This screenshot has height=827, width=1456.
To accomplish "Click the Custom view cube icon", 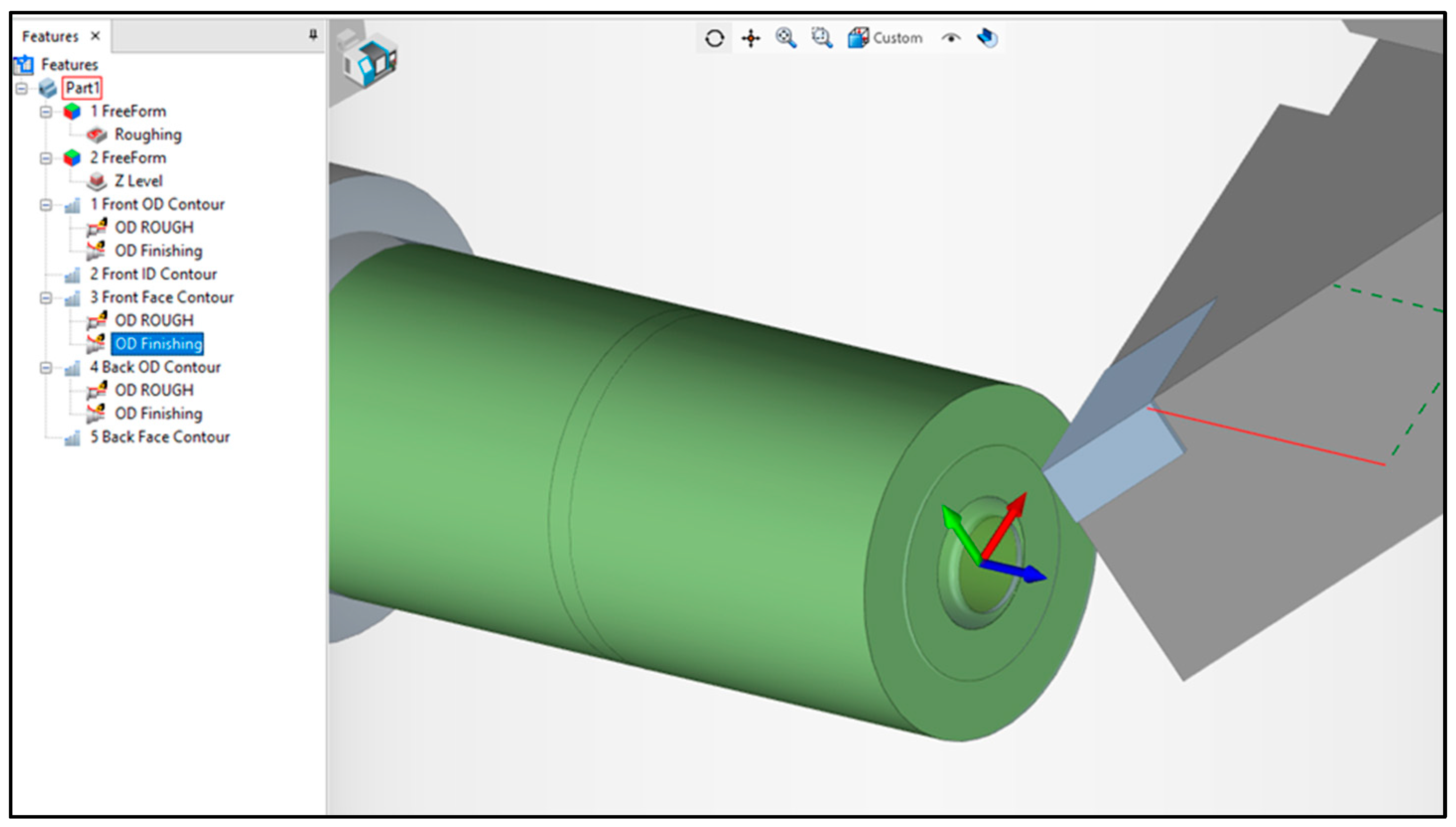I will point(858,38).
